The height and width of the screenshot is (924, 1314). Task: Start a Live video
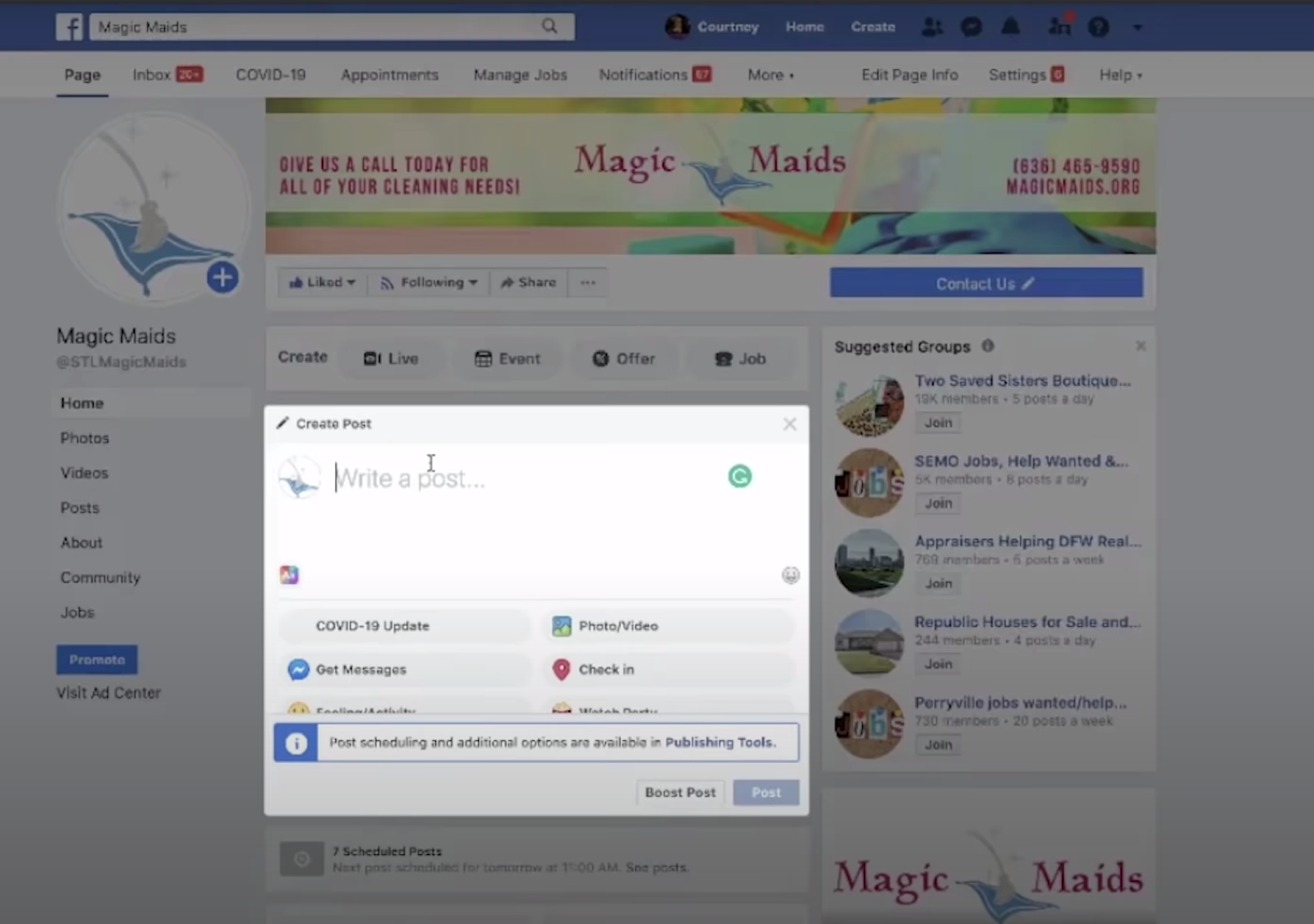(391, 358)
